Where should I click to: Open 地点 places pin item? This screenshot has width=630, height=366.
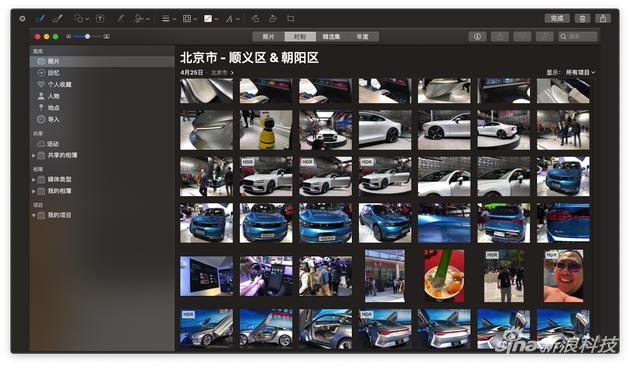pyautogui.click(x=102, y=108)
